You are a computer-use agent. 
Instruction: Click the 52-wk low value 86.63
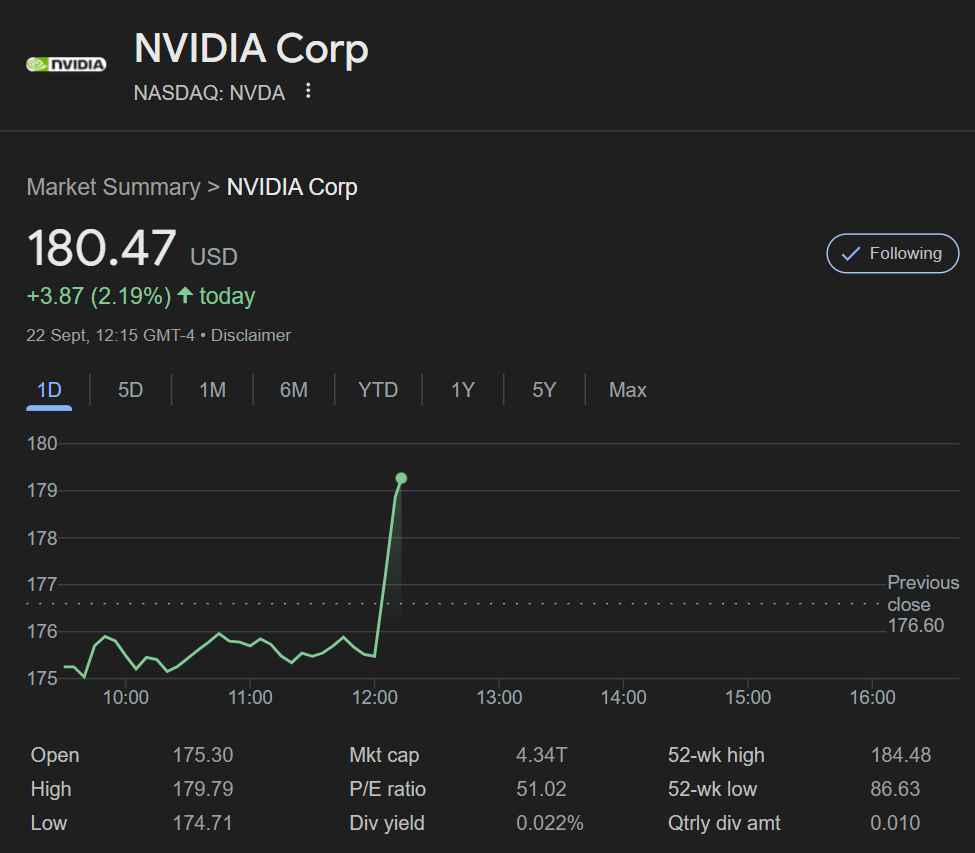[895, 789]
